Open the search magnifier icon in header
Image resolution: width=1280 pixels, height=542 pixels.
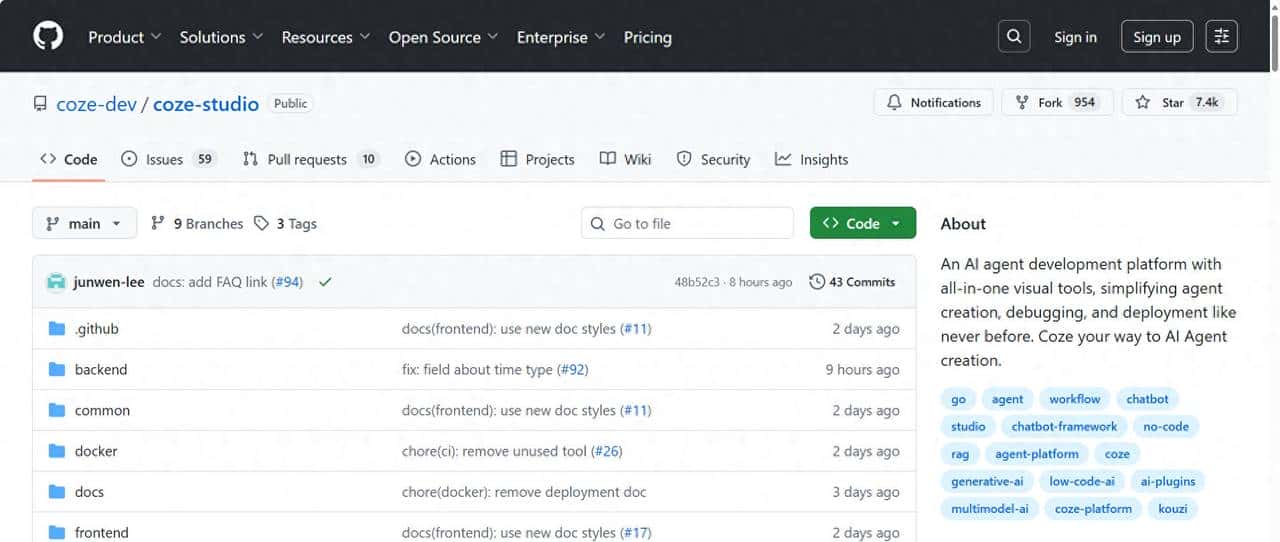coord(1014,37)
